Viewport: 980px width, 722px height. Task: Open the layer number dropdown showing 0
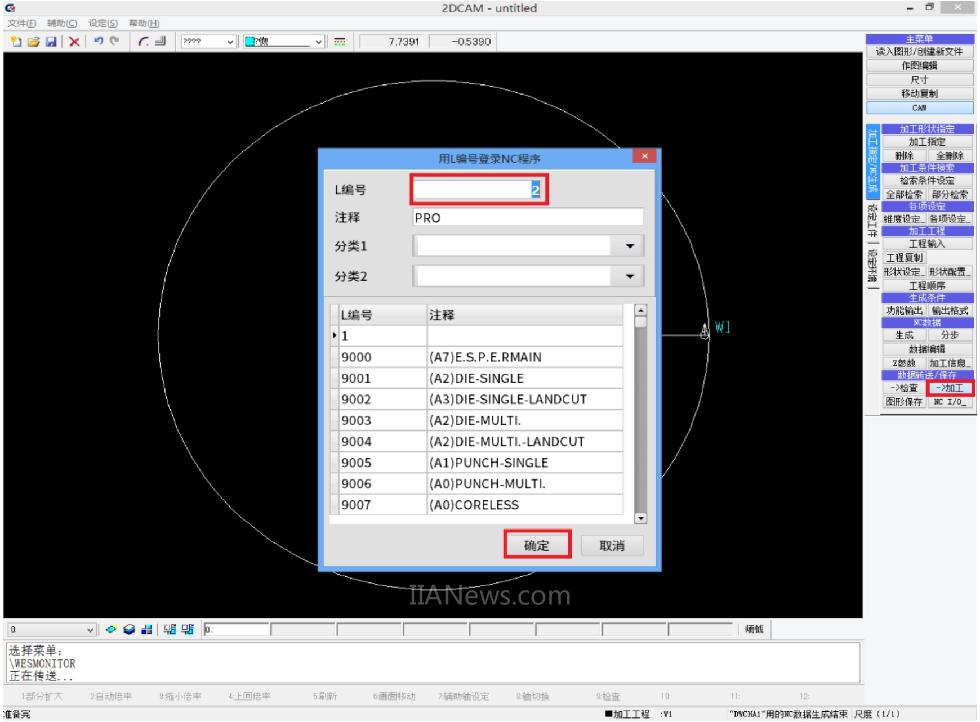click(92, 630)
